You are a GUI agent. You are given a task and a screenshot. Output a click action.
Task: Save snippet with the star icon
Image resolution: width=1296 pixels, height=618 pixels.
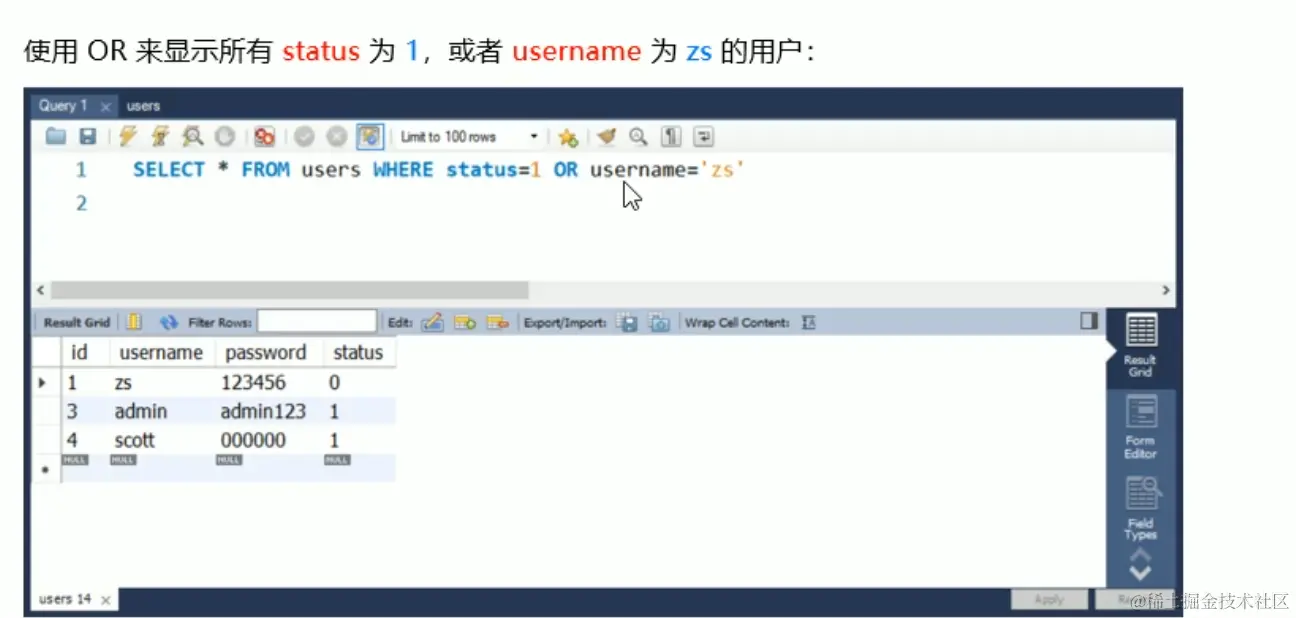click(568, 137)
